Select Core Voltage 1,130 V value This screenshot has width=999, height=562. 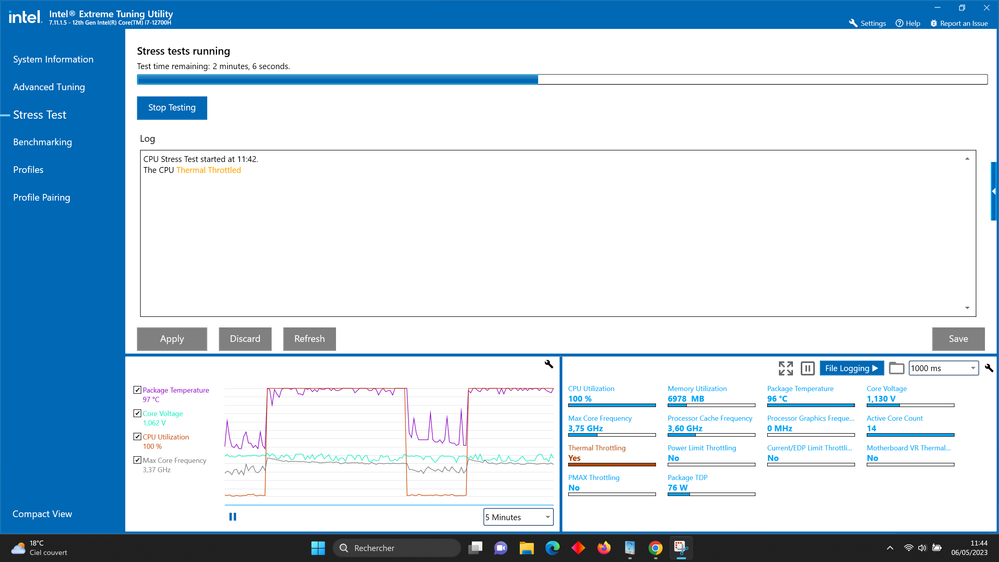click(x=881, y=399)
